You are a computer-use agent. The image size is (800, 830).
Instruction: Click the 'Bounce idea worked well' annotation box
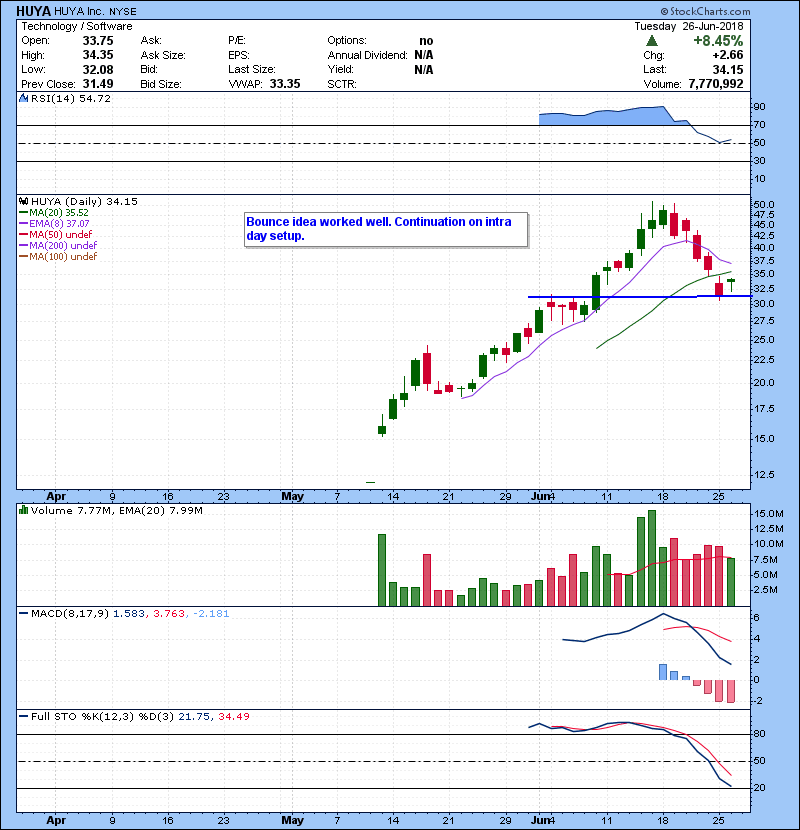point(386,229)
